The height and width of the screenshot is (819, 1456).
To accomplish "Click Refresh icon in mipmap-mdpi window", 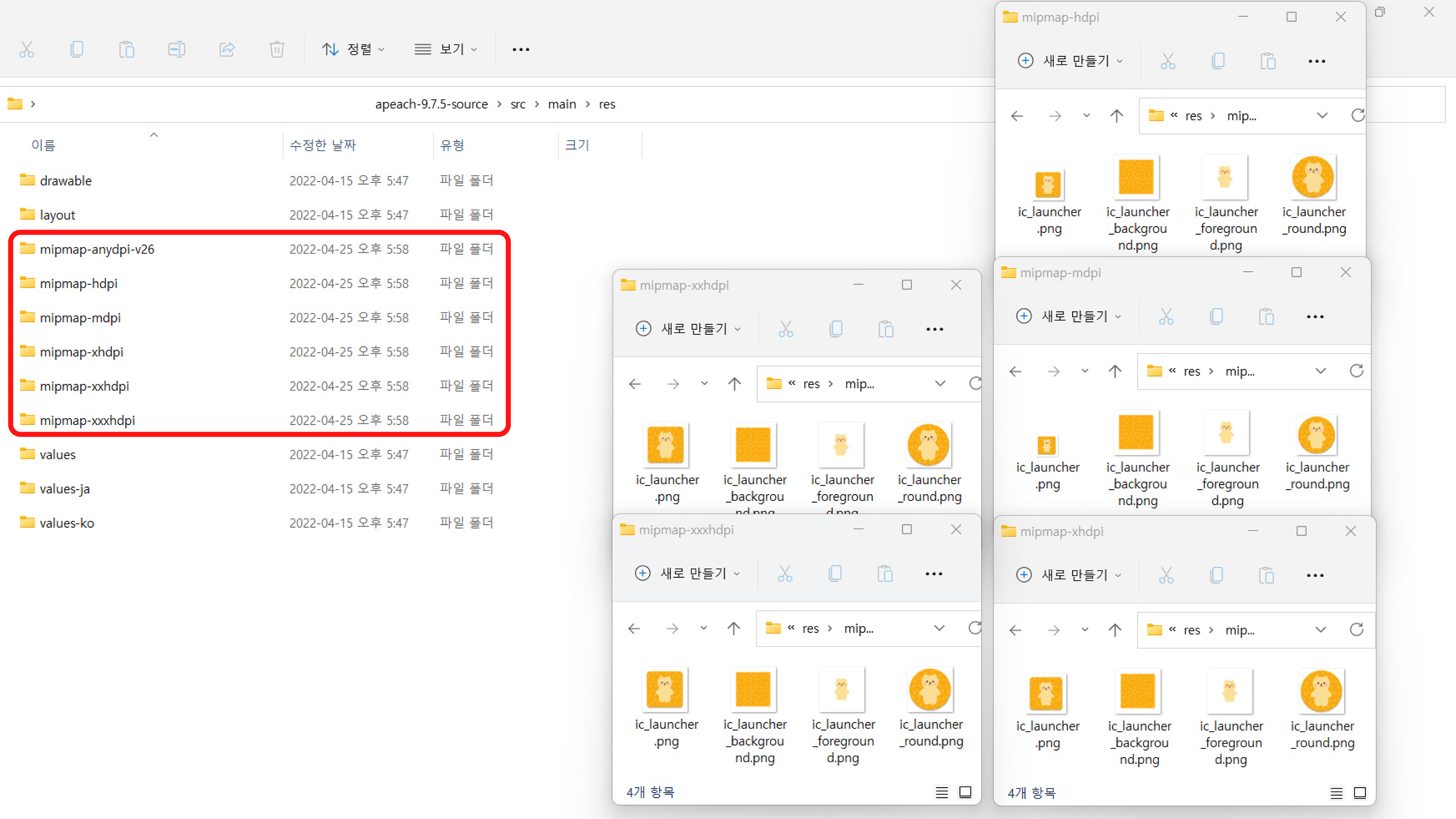I will pyautogui.click(x=1357, y=371).
